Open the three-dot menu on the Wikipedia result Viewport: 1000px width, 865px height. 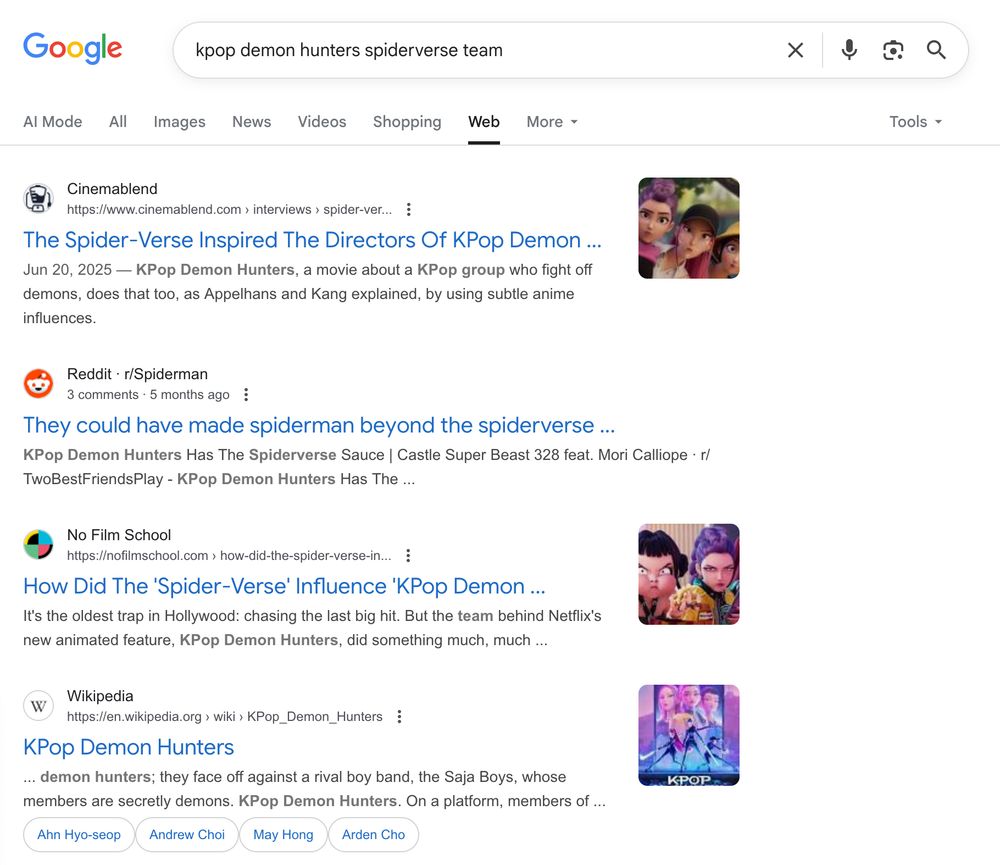click(x=399, y=716)
